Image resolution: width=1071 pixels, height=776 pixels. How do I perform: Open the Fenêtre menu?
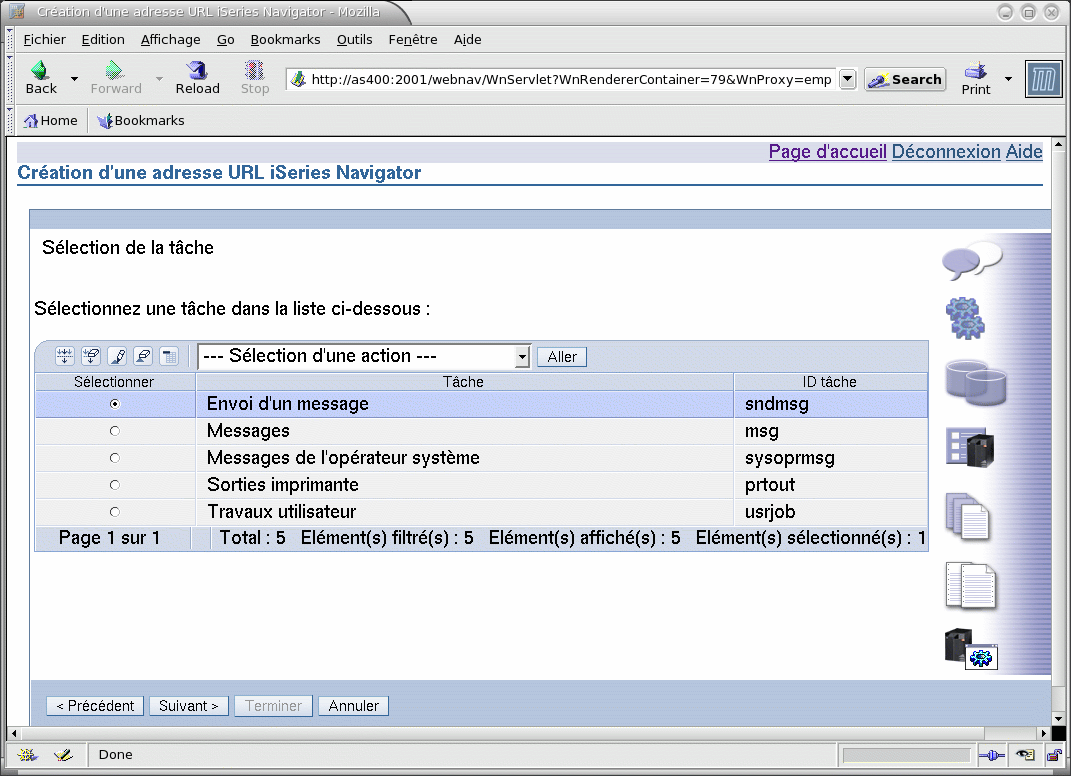click(x=413, y=40)
